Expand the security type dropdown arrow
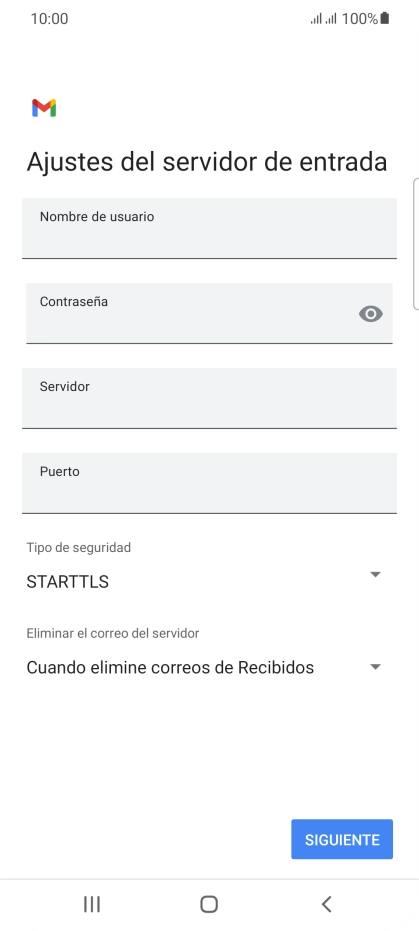Screen dimensions: 419x931 [x=375, y=574]
